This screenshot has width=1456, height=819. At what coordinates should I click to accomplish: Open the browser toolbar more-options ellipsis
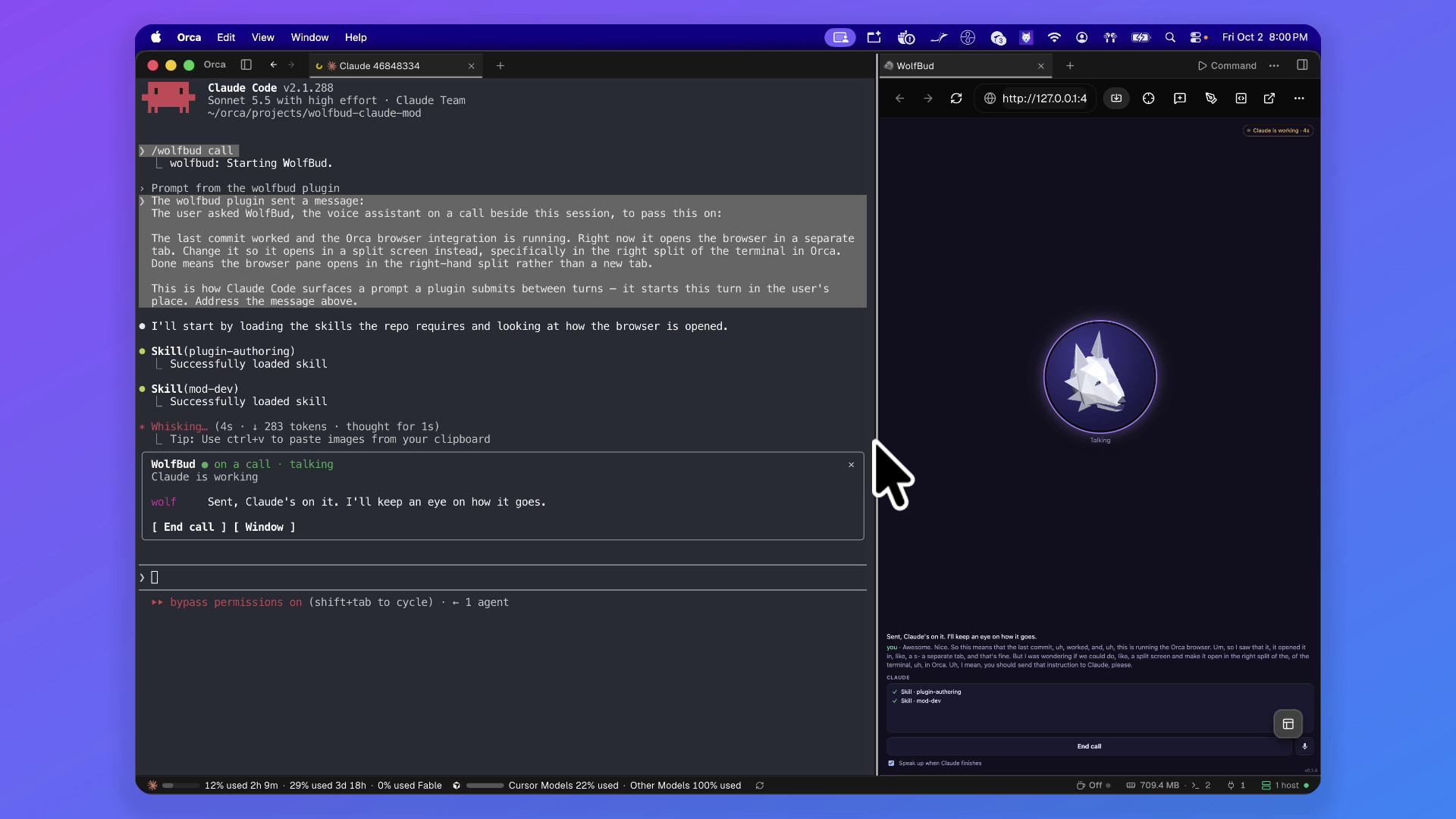pos(1299,99)
